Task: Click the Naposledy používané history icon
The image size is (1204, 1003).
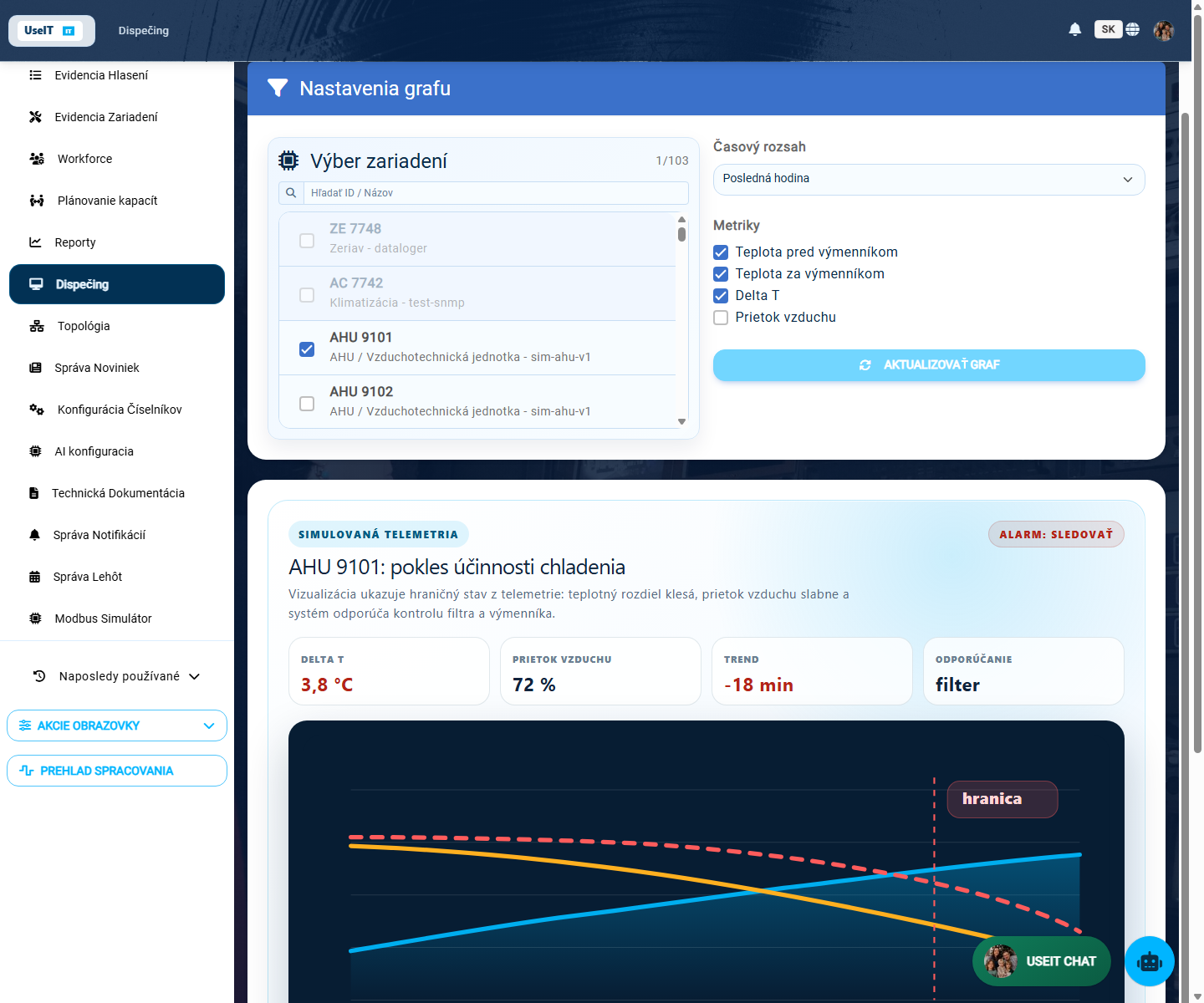Action: click(39, 676)
